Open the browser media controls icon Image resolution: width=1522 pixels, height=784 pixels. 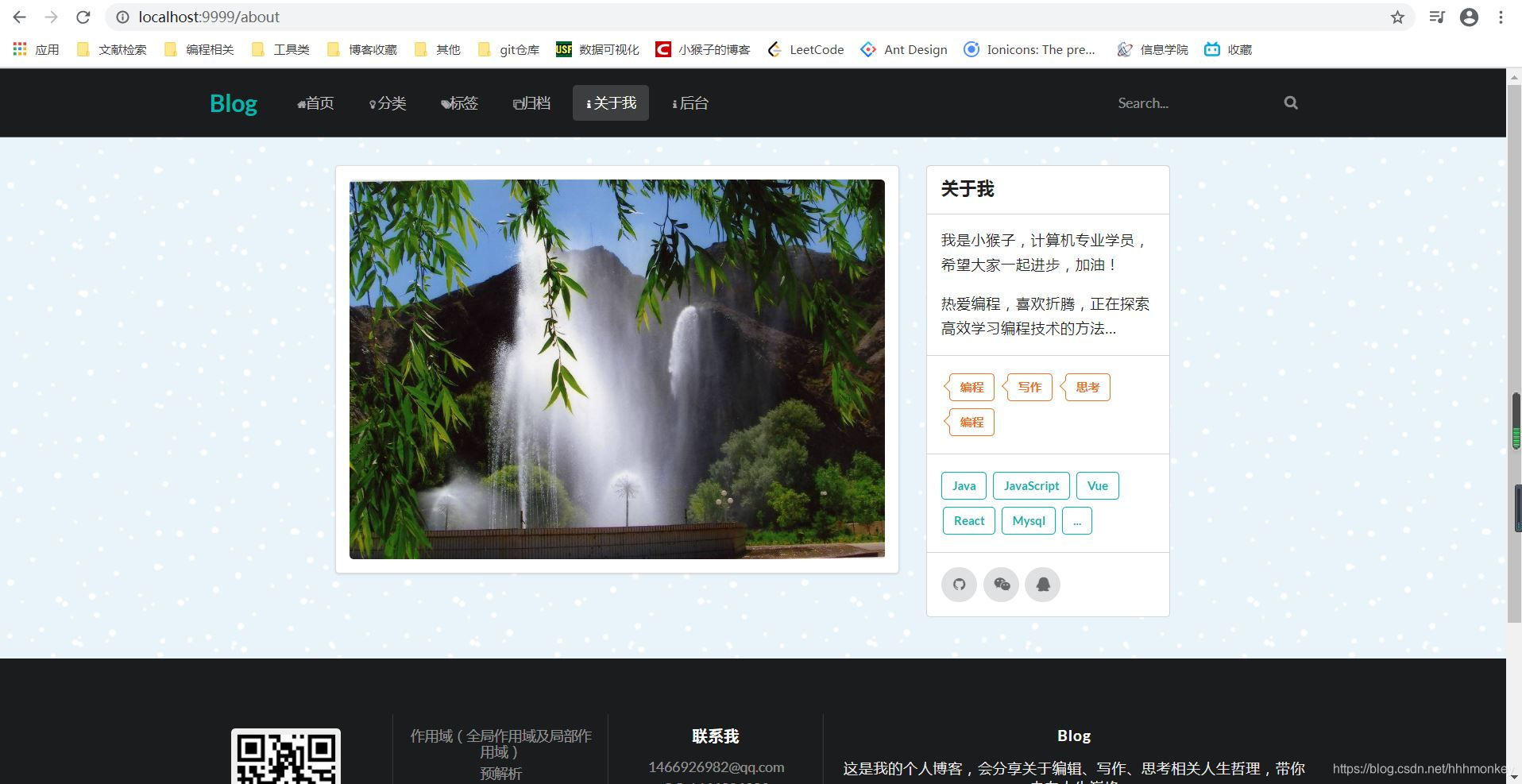click(x=1436, y=17)
